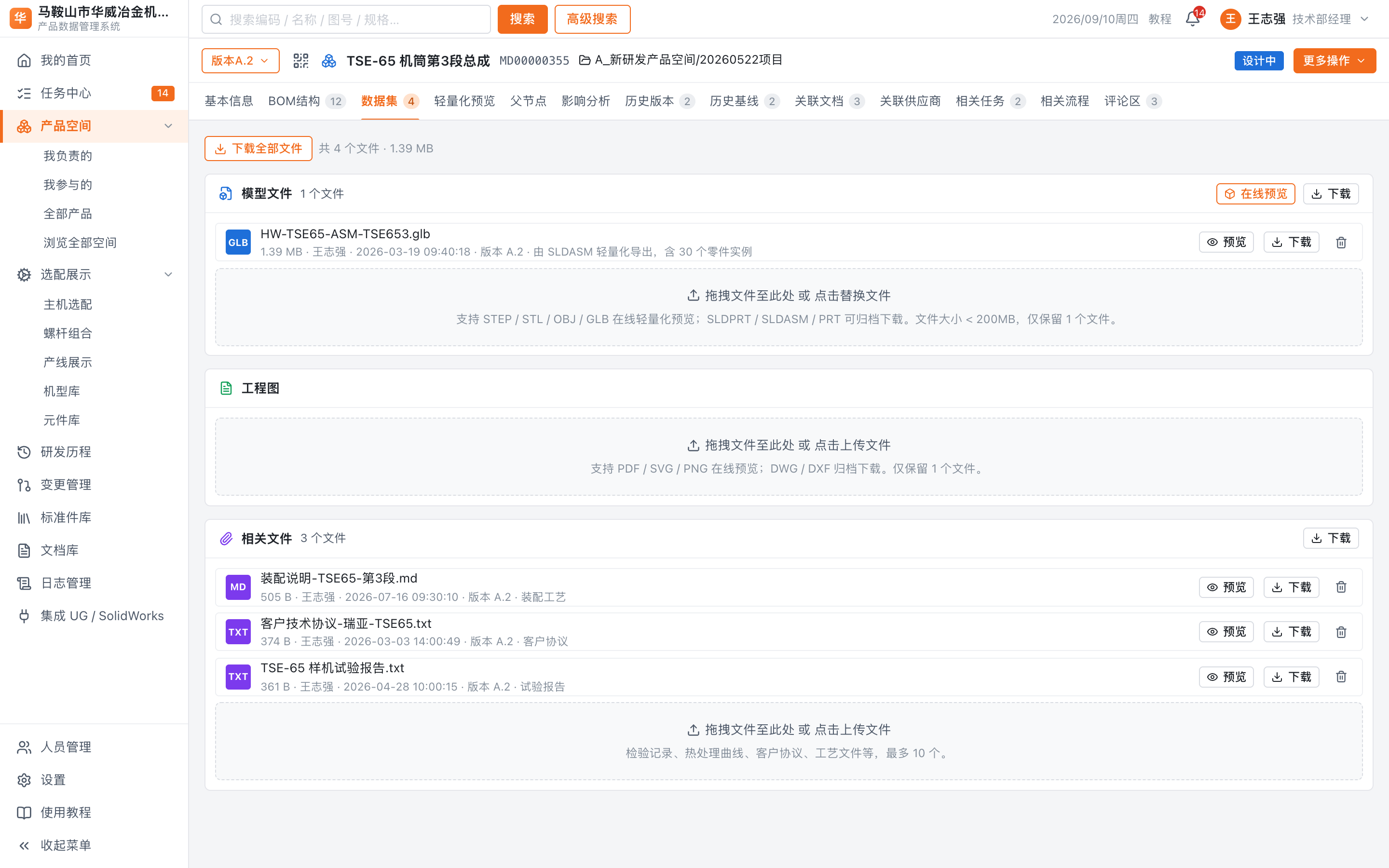Preview the HW-TSE65-ASM-TSE653.glb file

coord(1226,242)
